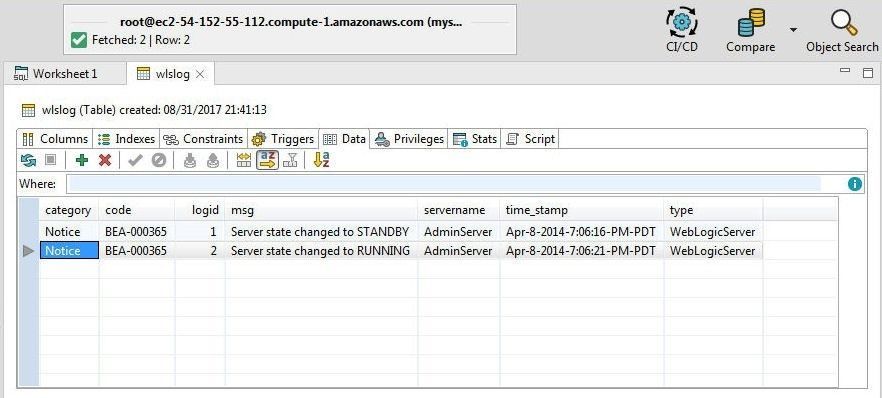Click Apr-8-2014-7:06:21-PM-PDT timestamp cell
Viewport: 882px width, 398px height.
(x=582, y=251)
